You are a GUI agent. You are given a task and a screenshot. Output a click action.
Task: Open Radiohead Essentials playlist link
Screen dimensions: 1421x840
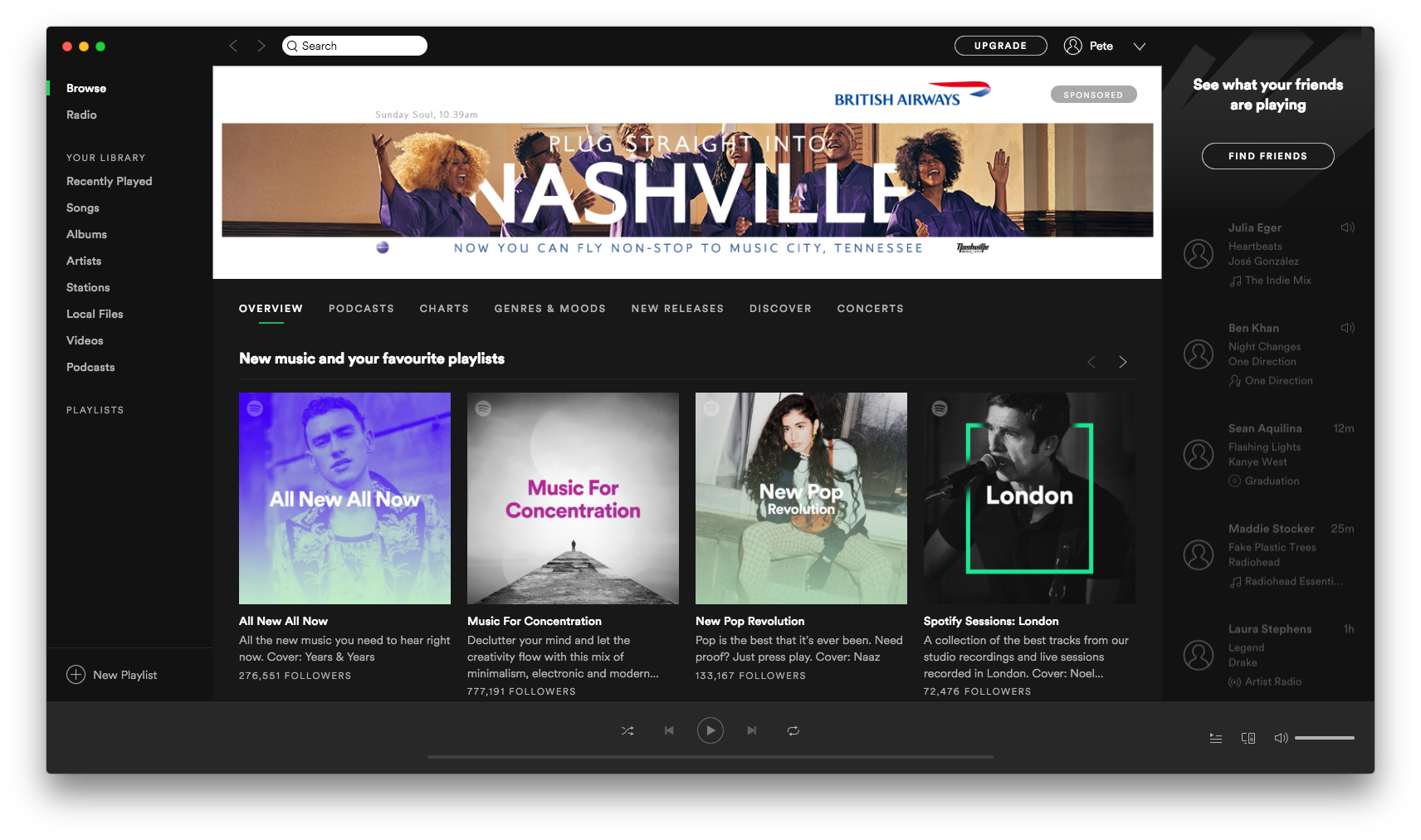[x=1294, y=582]
